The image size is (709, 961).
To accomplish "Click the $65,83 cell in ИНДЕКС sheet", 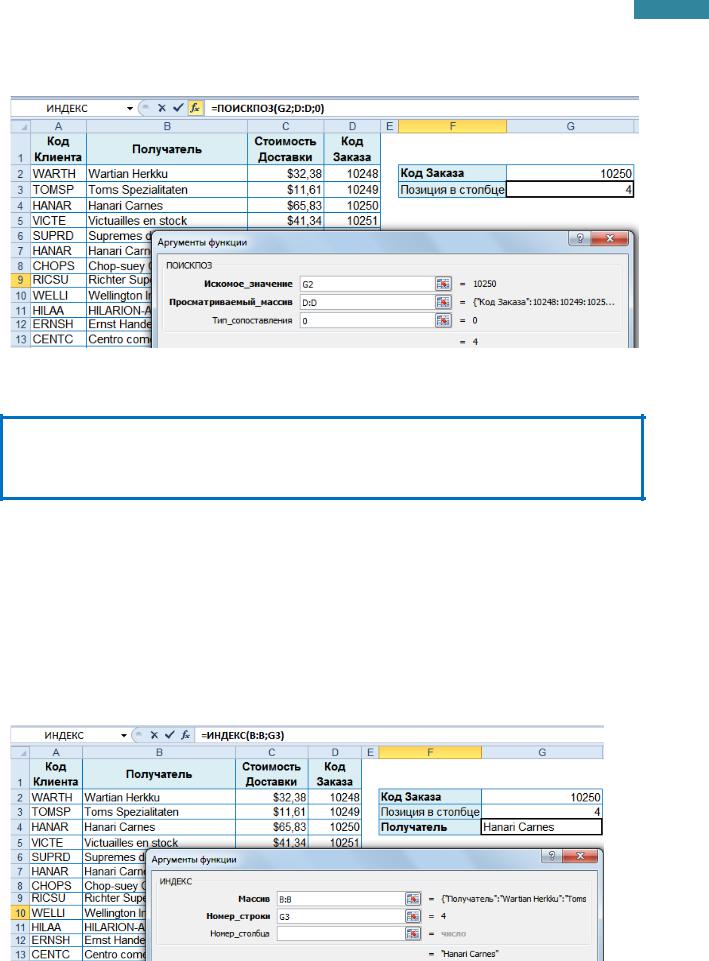I will [271, 827].
